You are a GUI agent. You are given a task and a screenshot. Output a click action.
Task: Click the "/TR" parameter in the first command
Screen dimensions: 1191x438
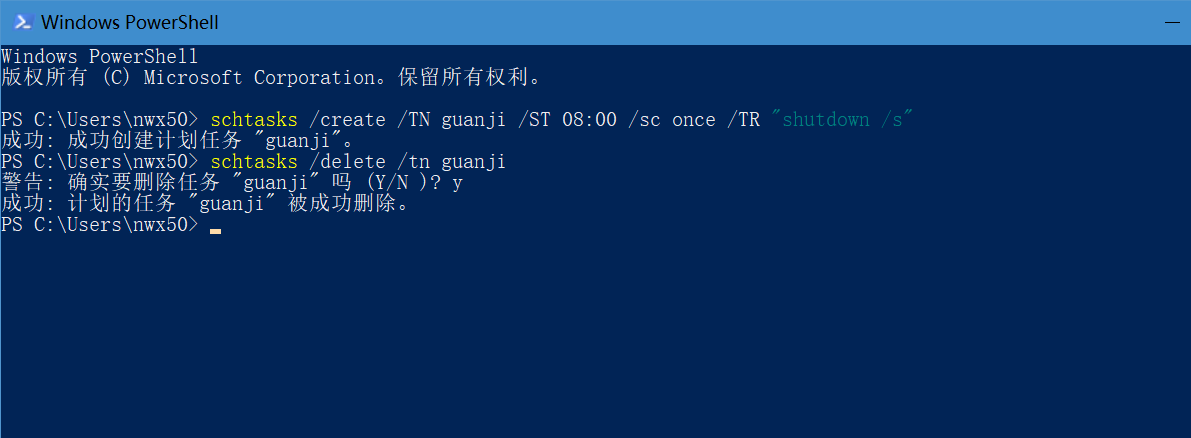[x=744, y=120]
